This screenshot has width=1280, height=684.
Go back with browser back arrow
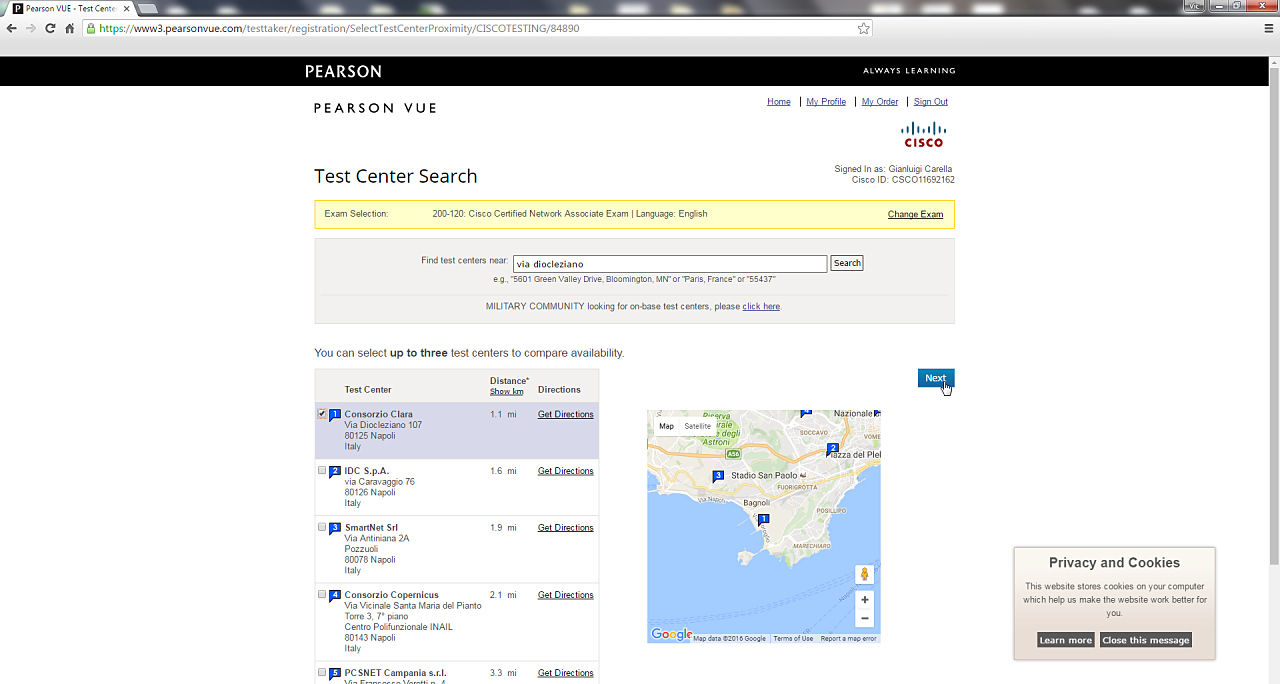[11, 28]
